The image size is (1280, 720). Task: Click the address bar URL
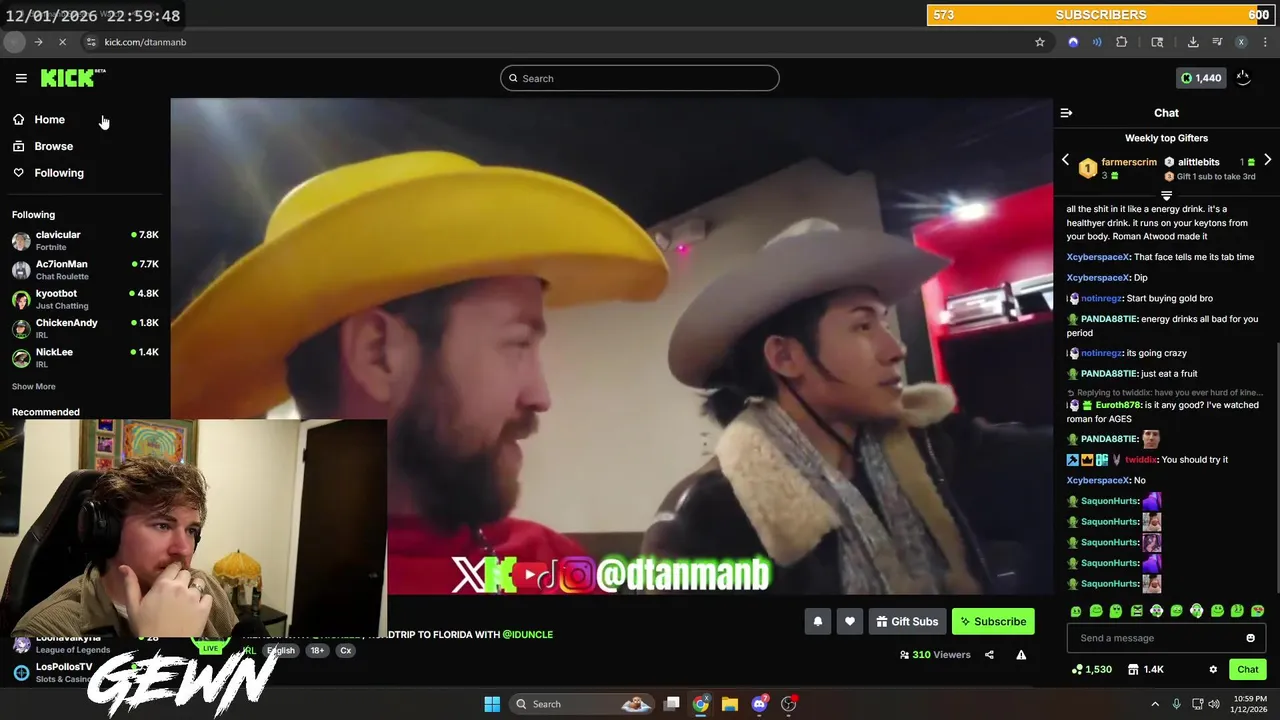[x=145, y=42]
